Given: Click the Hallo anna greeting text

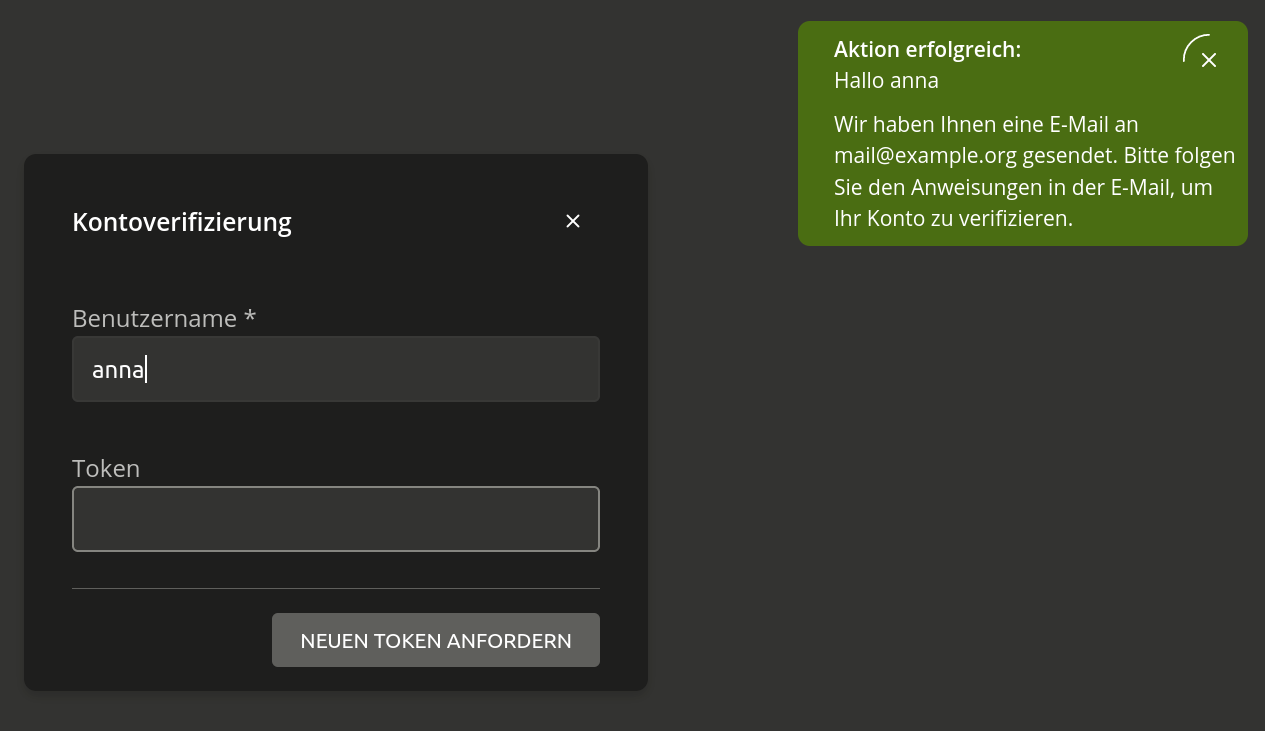Looking at the screenshot, I should [x=886, y=81].
